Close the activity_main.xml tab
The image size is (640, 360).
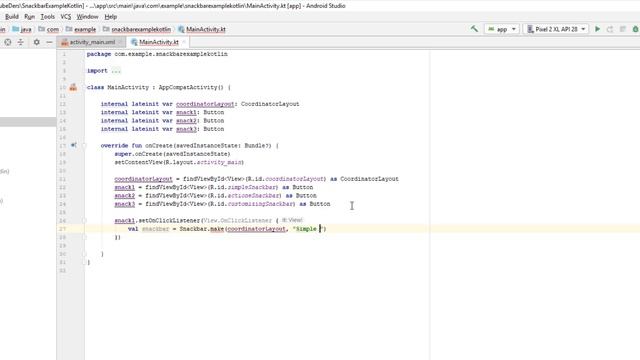coord(120,42)
